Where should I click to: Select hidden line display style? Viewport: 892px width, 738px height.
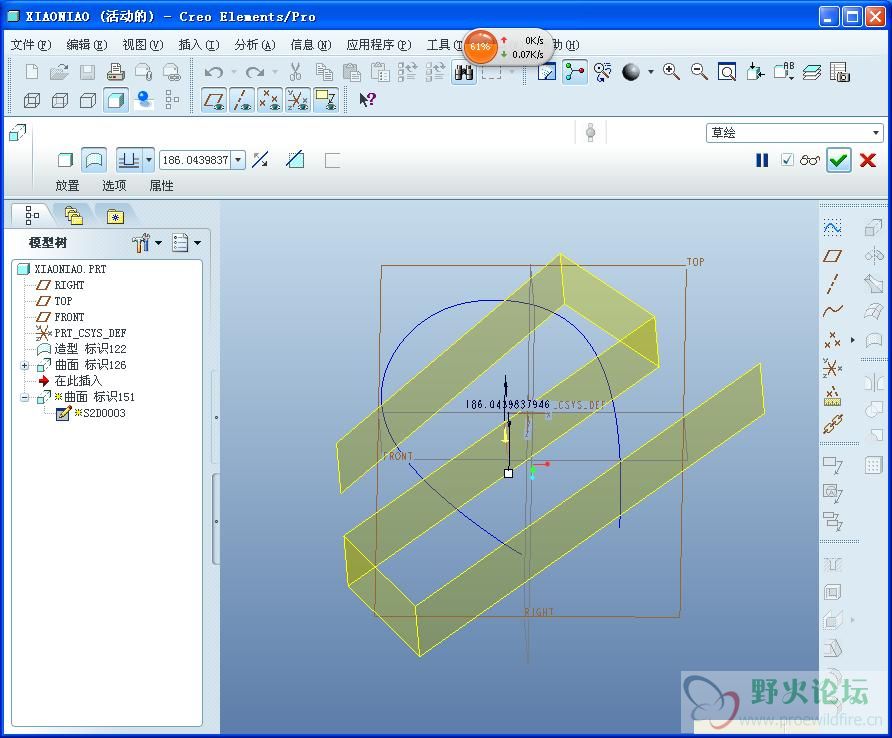[60, 100]
